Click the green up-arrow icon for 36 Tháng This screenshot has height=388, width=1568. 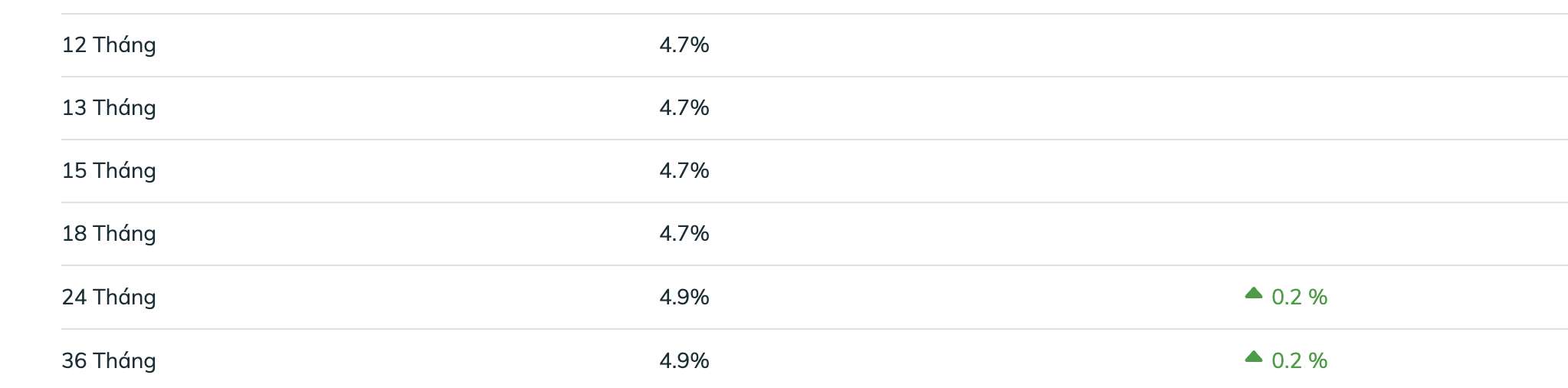(x=1253, y=356)
